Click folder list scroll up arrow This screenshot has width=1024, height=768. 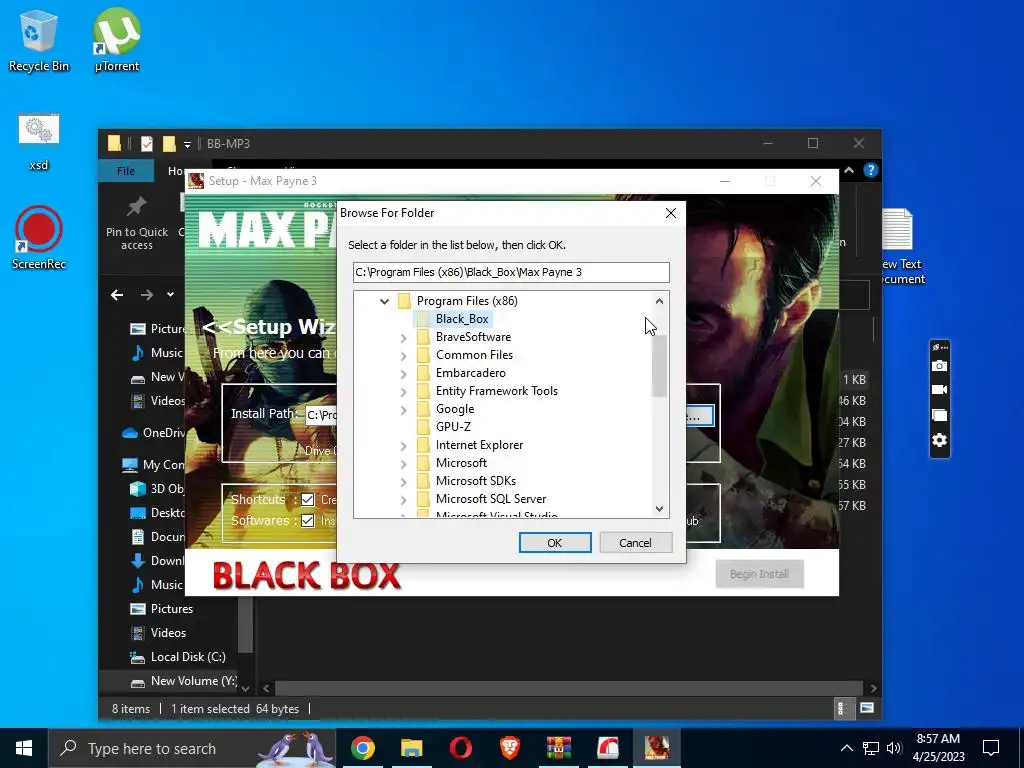tap(659, 301)
